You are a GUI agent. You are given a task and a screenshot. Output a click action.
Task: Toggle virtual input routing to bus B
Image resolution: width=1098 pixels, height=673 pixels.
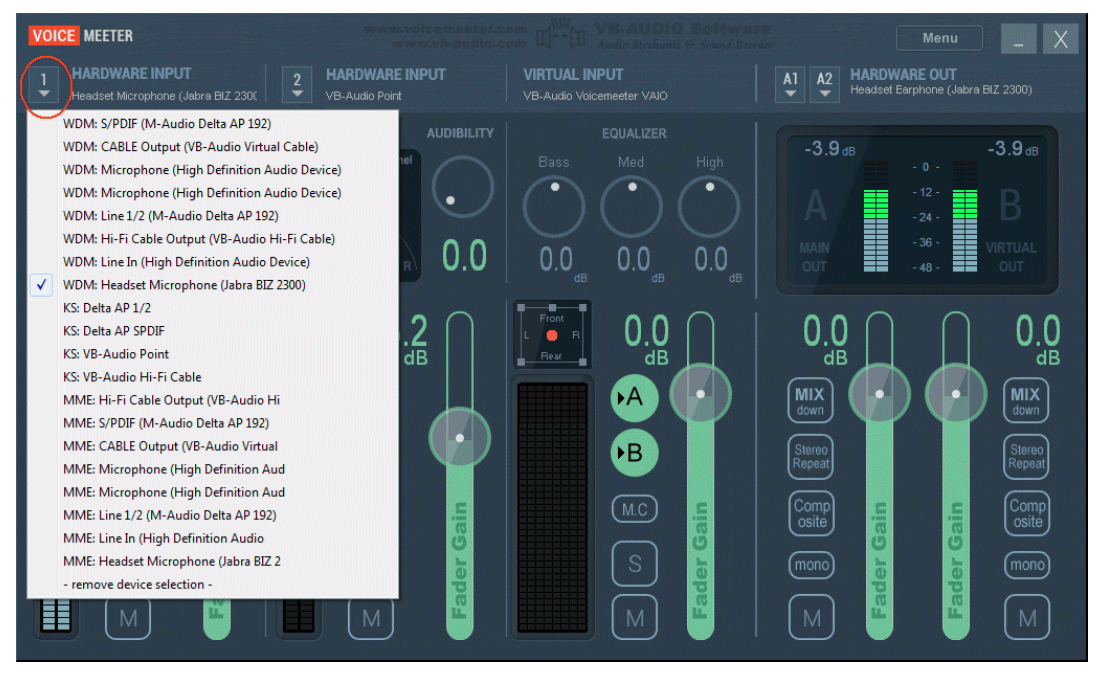(634, 453)
